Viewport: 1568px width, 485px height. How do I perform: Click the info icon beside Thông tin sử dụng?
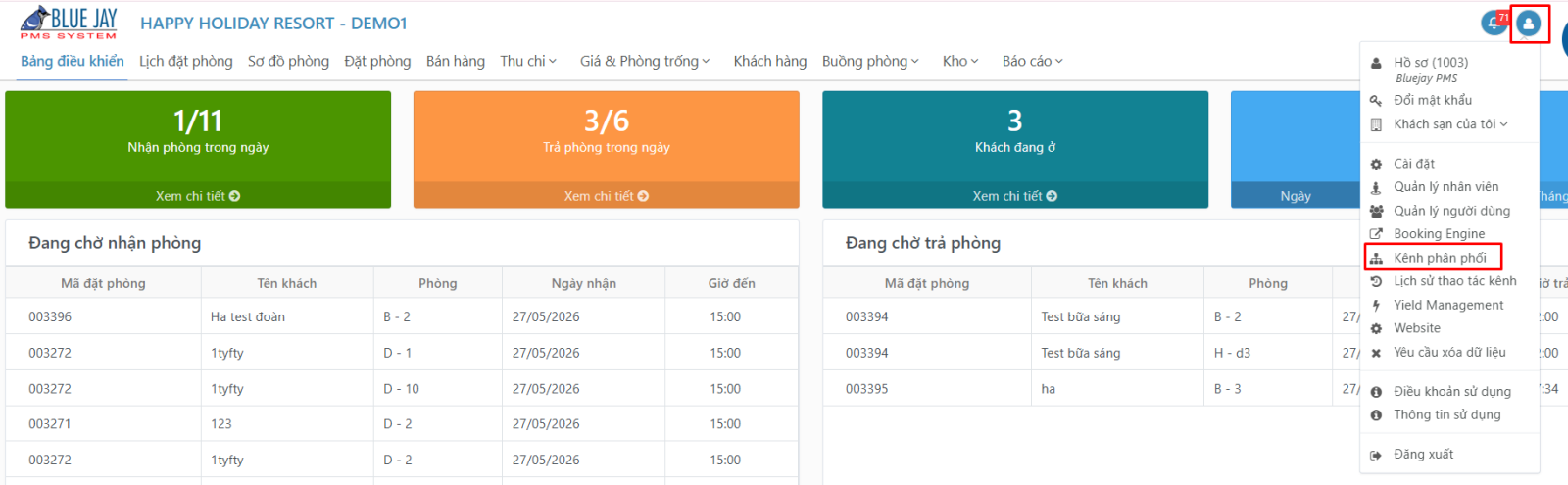click(1376, 415)
